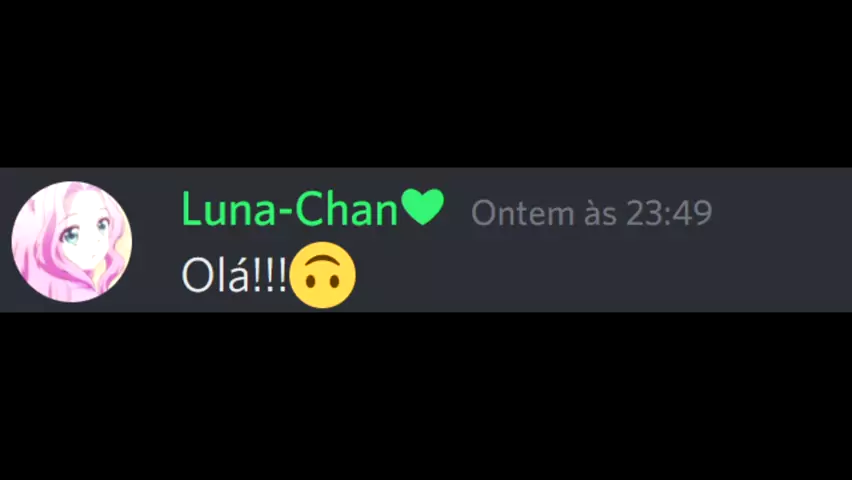Click the word Ontem in timestamp
The width and height of the screenshot is (852, 480).
[x=522, y=213]
